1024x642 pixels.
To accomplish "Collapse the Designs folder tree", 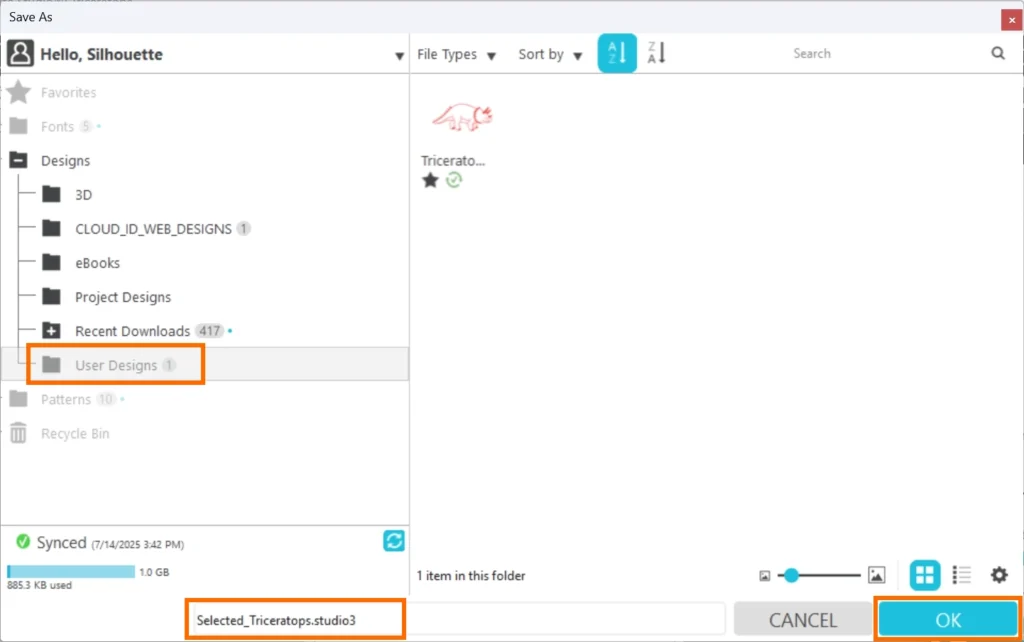I will pyautogui.click(x=18, y=161).
